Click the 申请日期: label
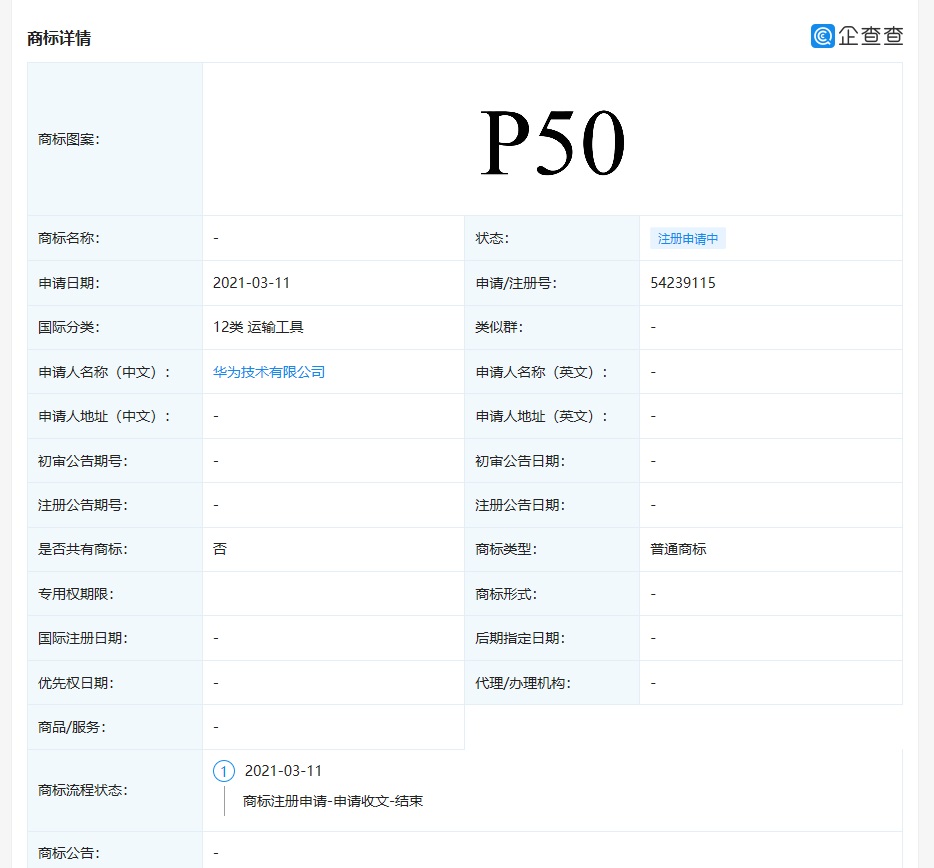Viewport: 934px width, 868px height. click(69, 283)
